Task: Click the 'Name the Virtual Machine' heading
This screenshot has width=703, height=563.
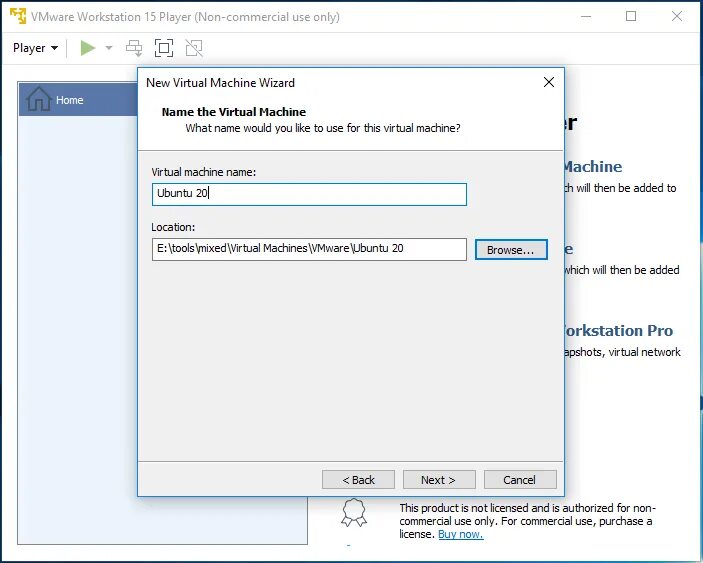Action: (234, 112)
